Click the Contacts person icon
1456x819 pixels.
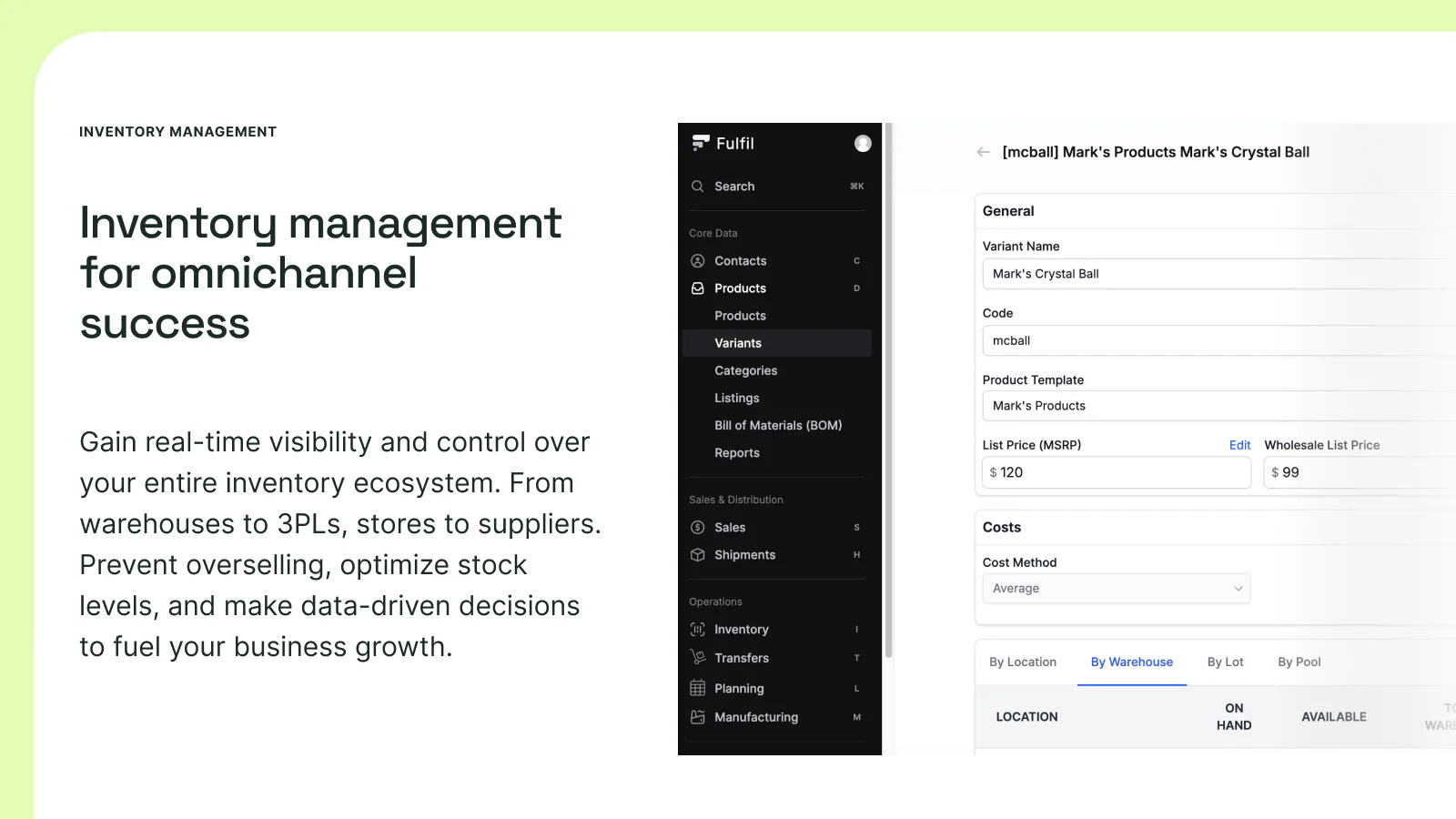click(698, 261)
